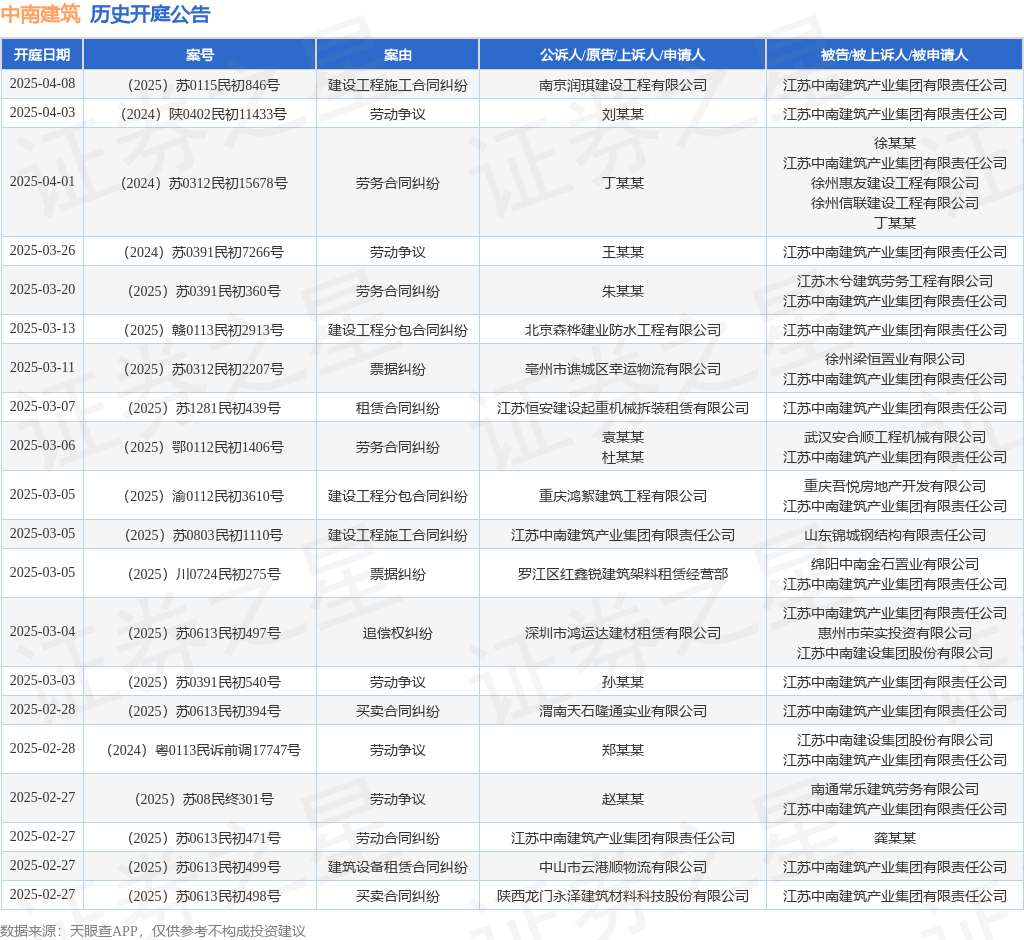Click plaintiff 中山市云港顺物流有限公司

pos(622,867)
